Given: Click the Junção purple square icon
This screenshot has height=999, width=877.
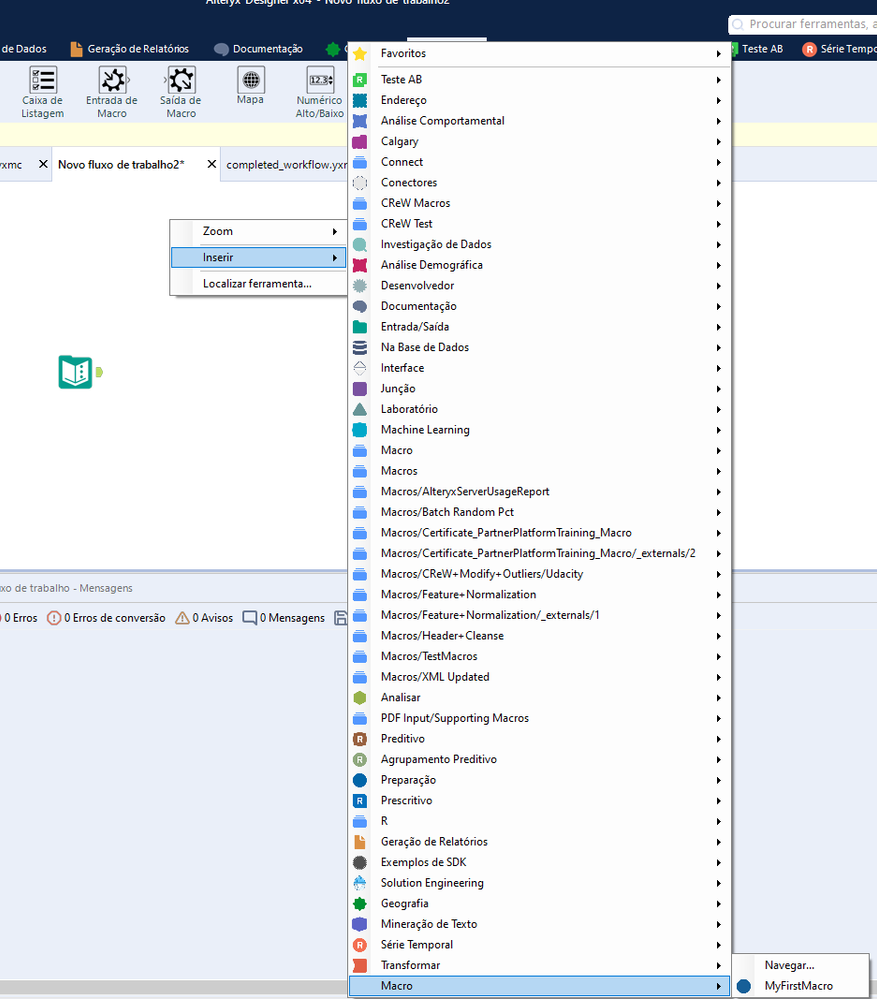Looking at the screenshot, I should [360, 389].
